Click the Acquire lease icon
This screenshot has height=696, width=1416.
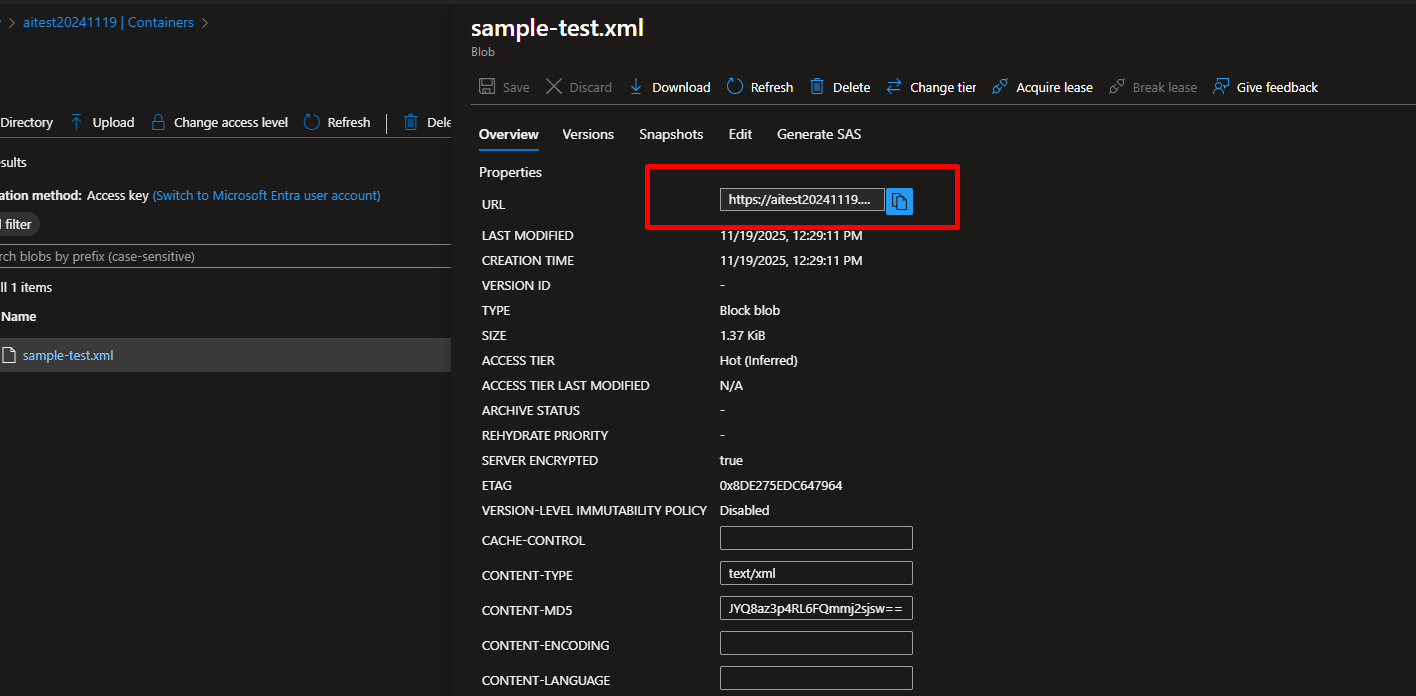pyautogui.click(x=1000, y=87)
